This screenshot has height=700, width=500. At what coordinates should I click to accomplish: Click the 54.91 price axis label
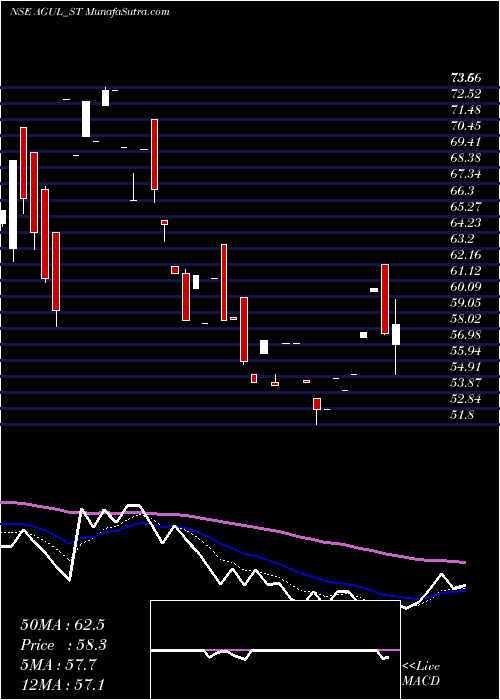(x=466, y=367)
